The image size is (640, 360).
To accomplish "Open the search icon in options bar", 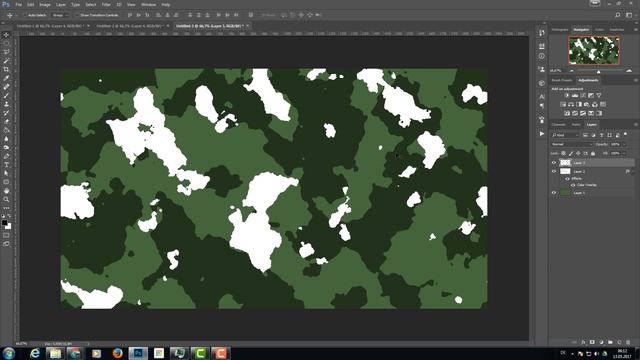I will [618, 15].
